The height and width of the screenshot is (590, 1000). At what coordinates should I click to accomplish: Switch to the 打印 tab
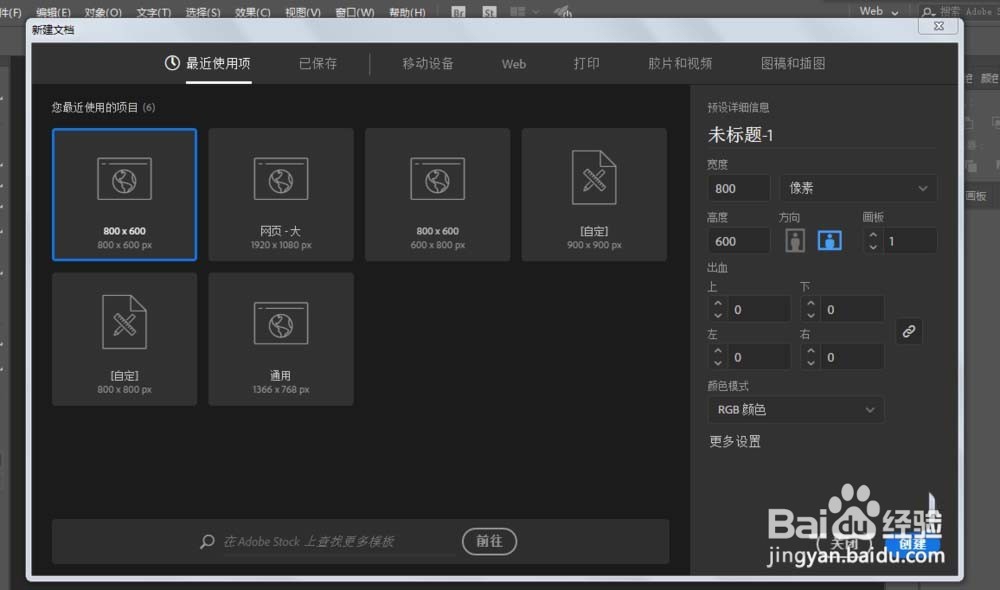click(x=586, y=63)
